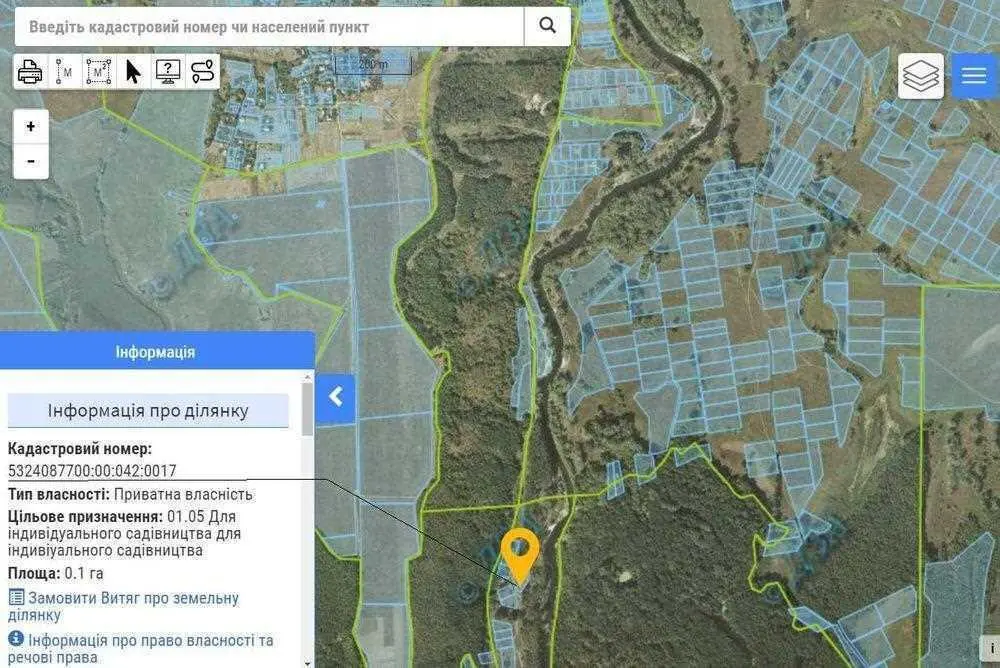Click the Інформація про ділянку heading
This screenshot has width=1000, height=668.
148,410
